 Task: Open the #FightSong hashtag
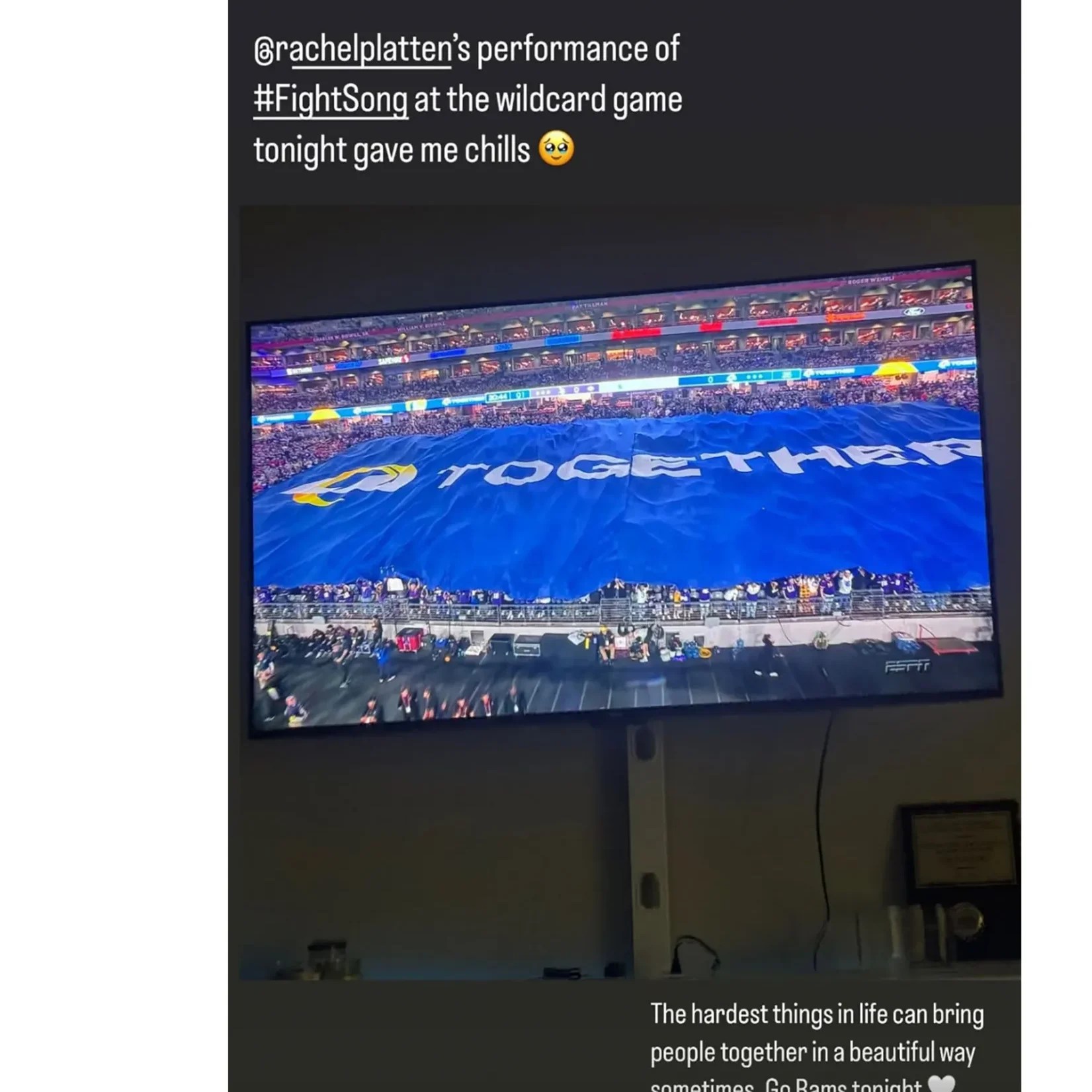(x=331, y=101)
